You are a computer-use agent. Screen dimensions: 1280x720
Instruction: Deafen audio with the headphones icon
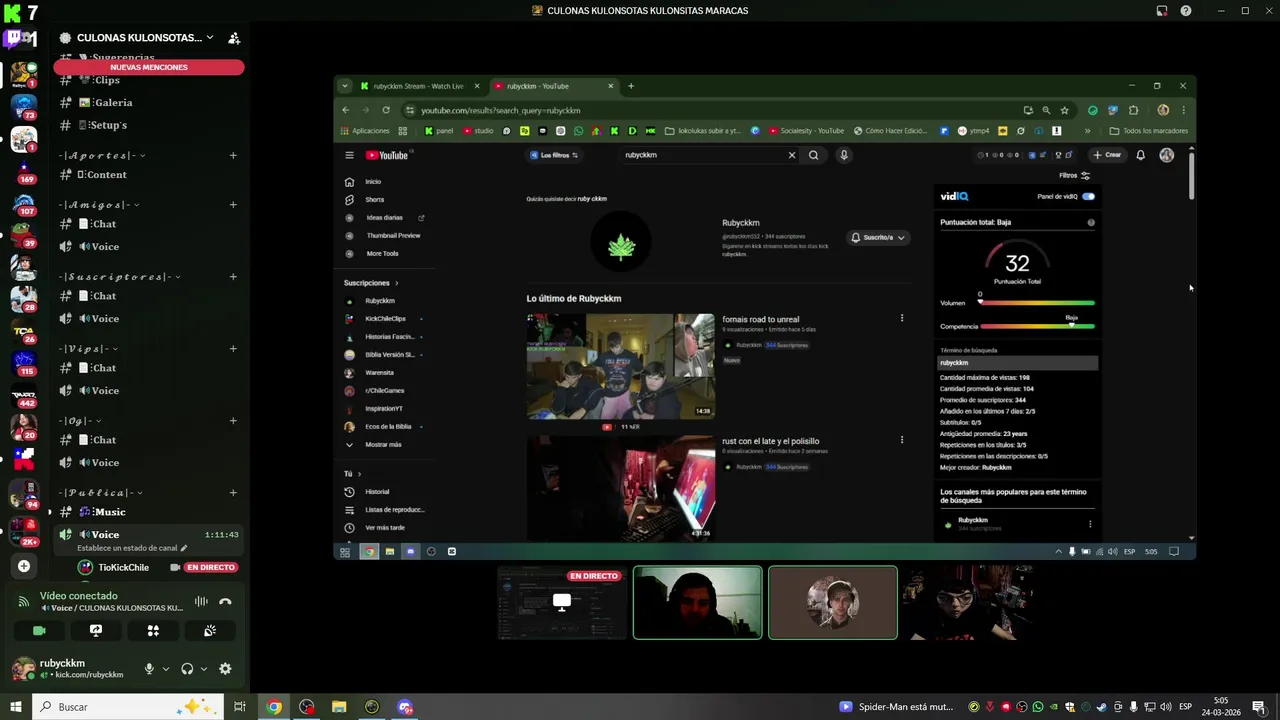click(x=187, y=669)
